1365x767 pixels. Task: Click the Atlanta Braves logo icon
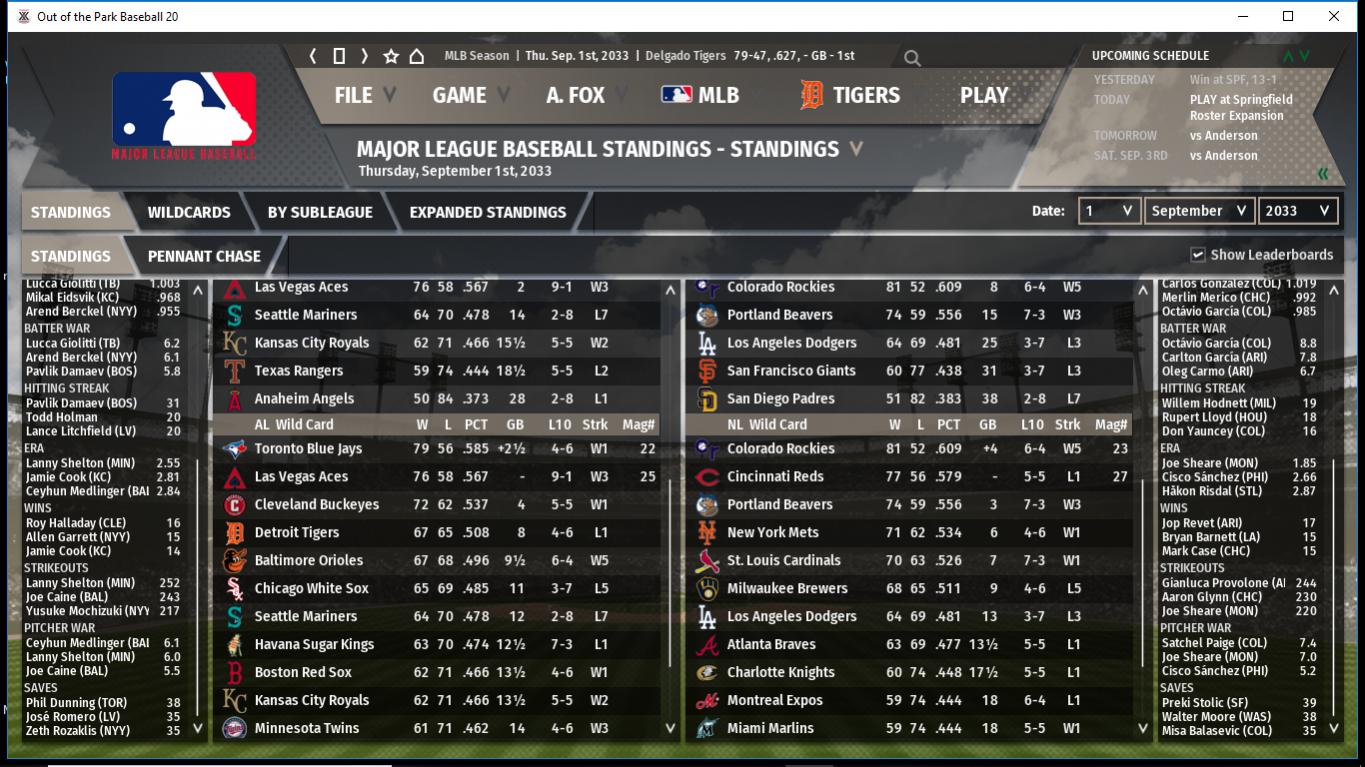[x=707, y=645]
